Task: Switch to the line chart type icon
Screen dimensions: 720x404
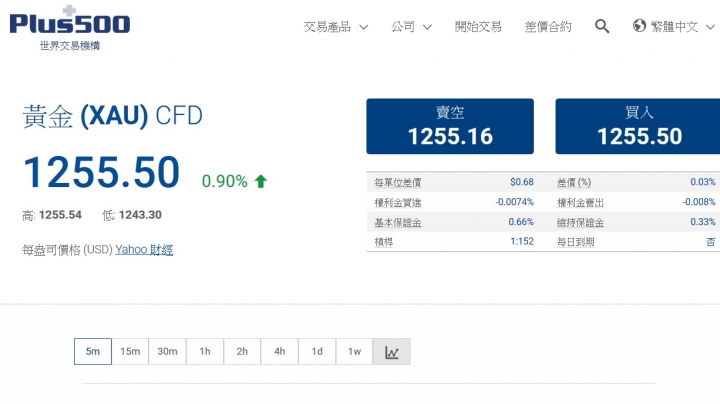Action: (x=392, y=352)
